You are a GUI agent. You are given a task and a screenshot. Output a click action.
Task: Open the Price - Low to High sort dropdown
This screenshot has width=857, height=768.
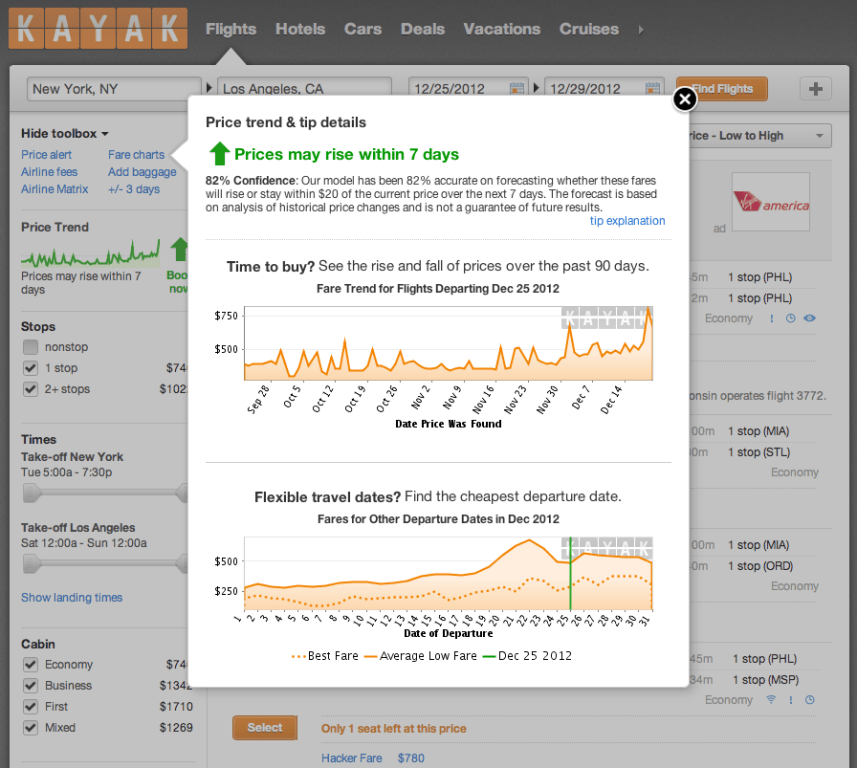(755, 136)
